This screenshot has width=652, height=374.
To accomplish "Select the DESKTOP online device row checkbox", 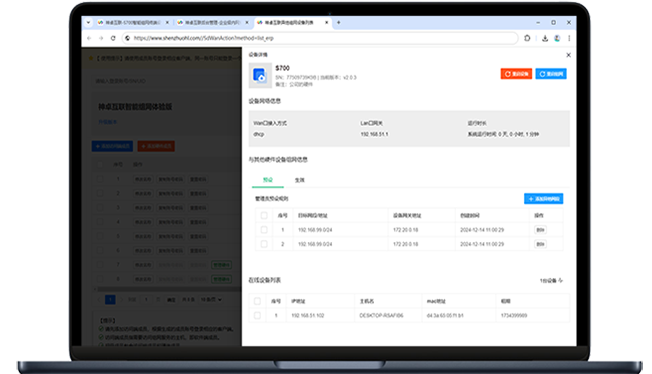I will [x=257, y=315].
